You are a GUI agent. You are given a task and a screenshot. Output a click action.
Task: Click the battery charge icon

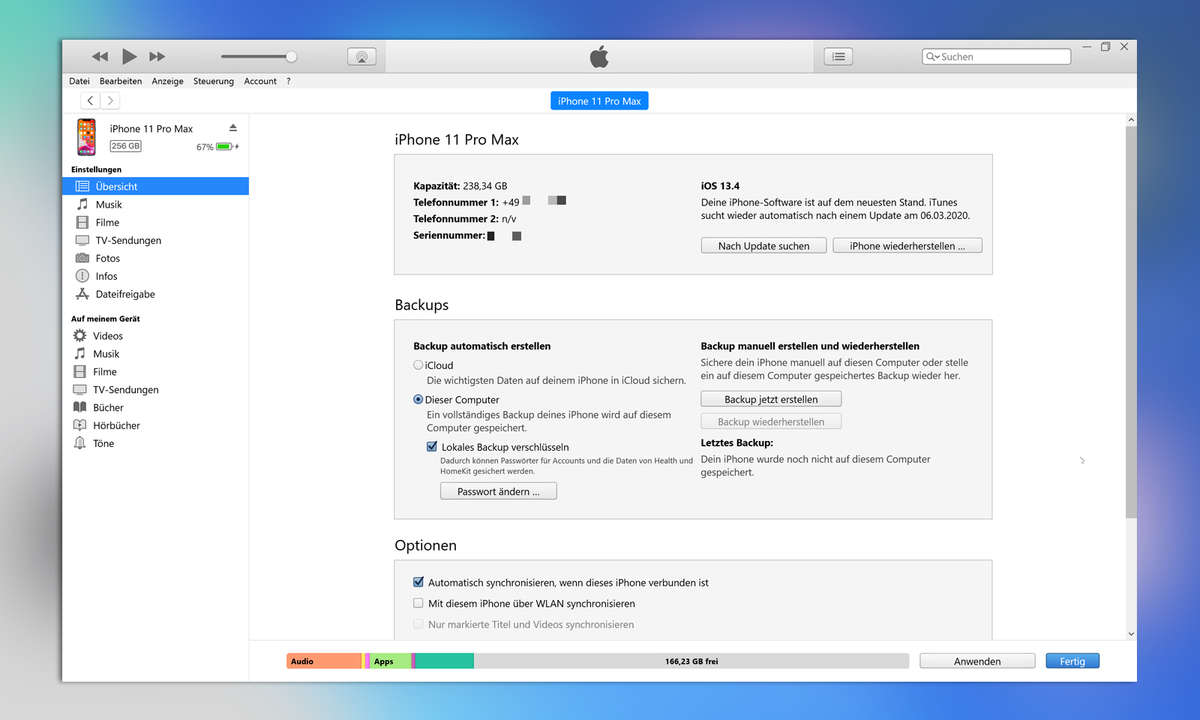[x=225, y=147]
